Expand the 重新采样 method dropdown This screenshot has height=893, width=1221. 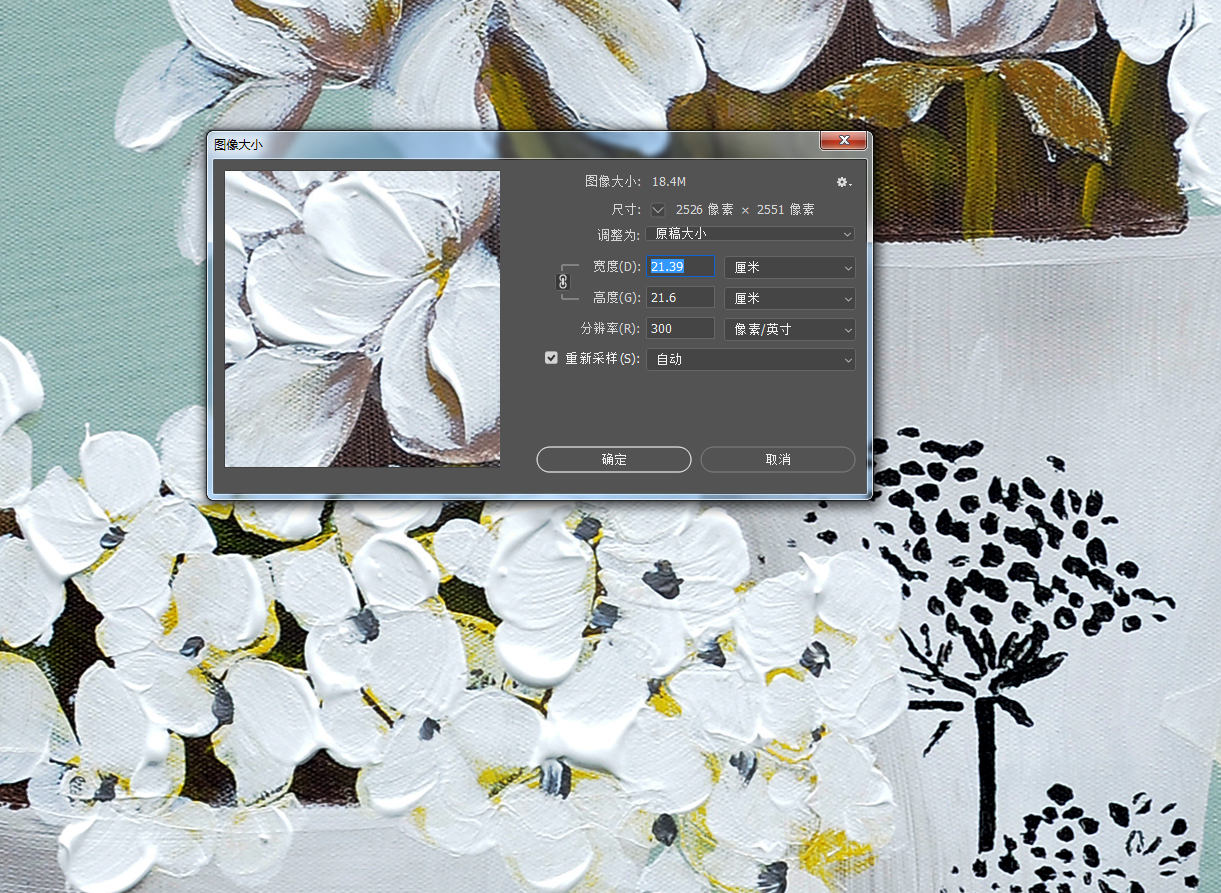point(751,359)
